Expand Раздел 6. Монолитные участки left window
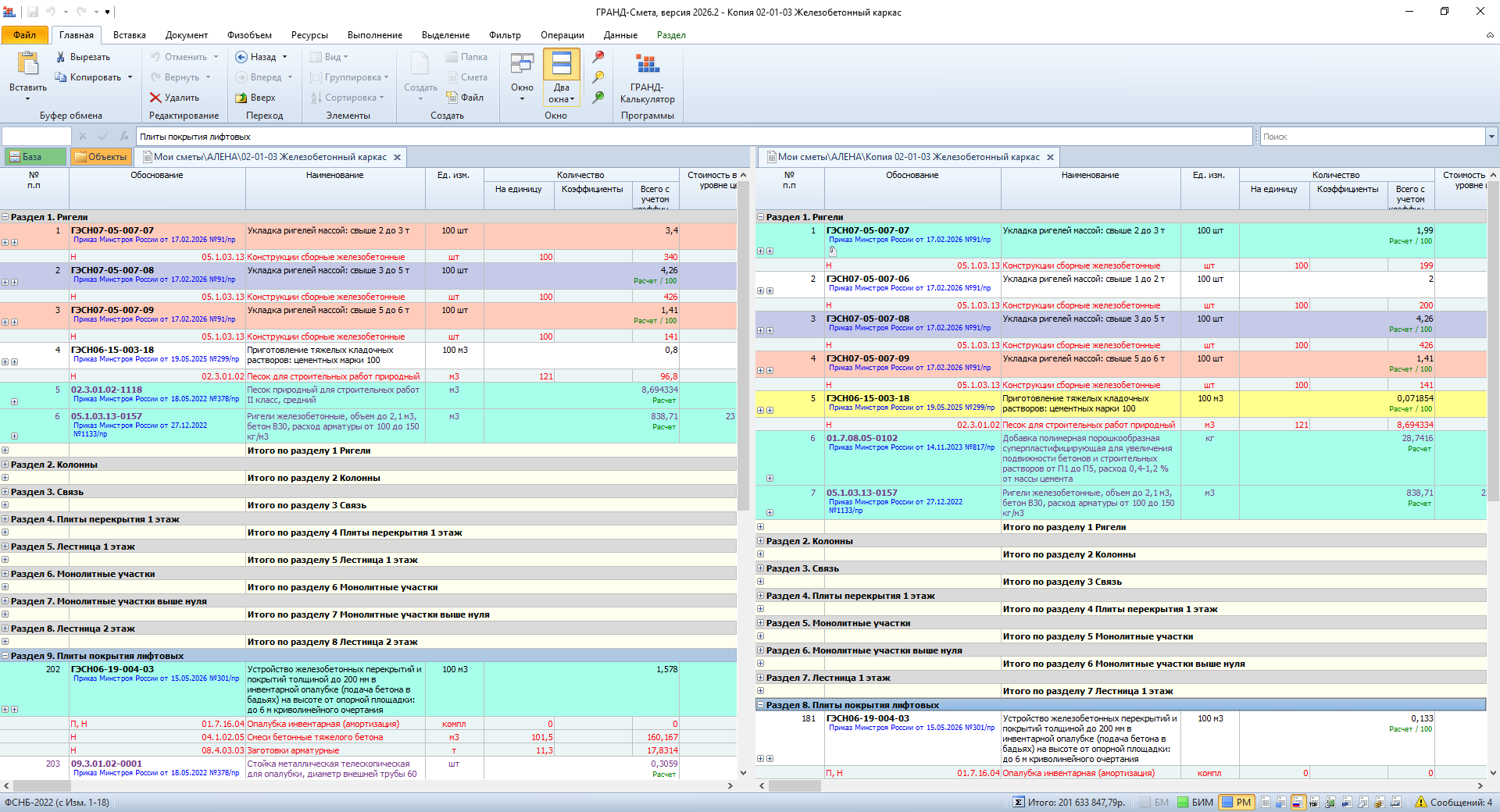1500x812 pixels. tap(5, 574)
